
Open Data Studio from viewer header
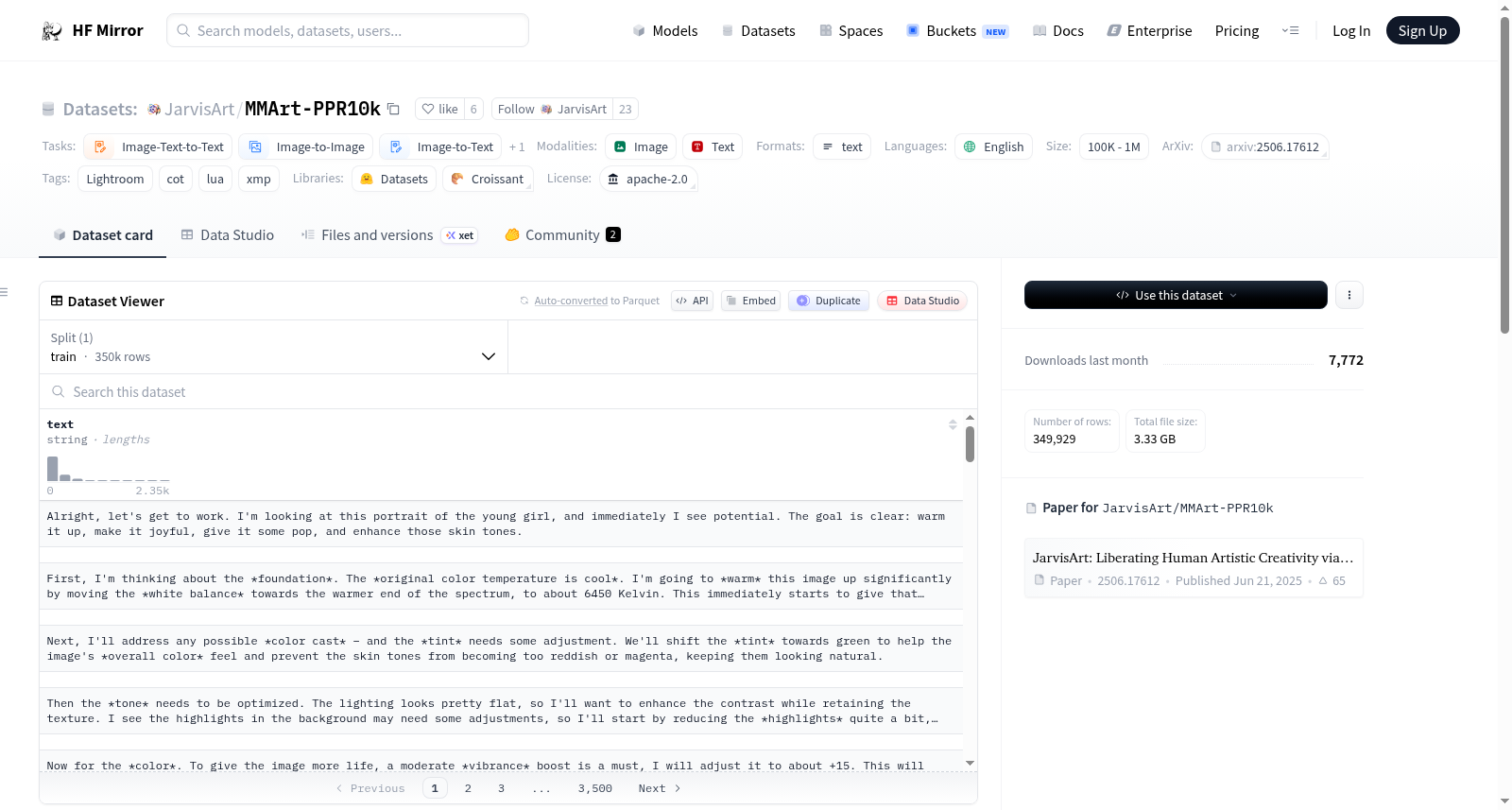point(922,301)
